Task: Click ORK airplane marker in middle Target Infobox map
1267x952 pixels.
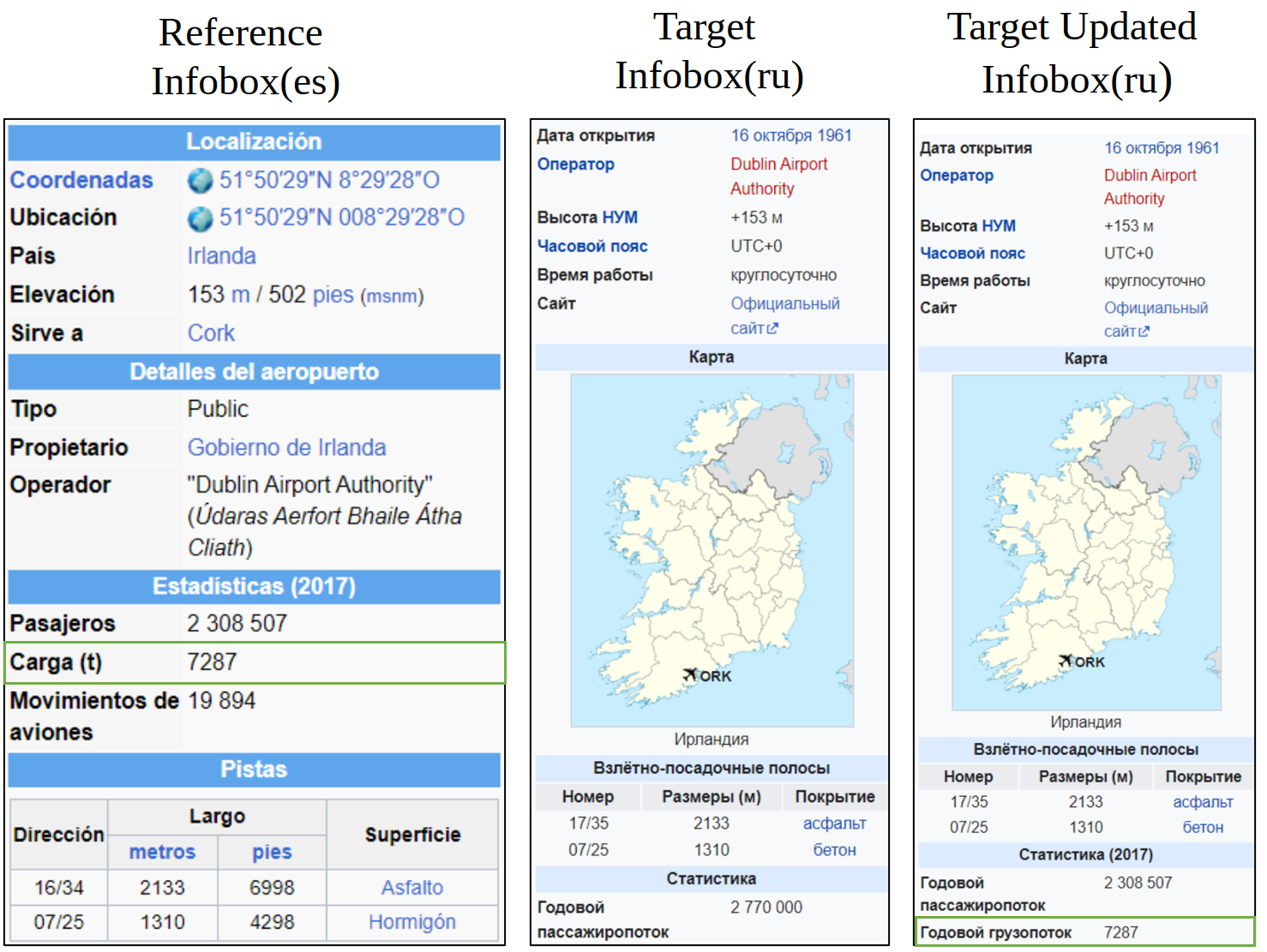Action: 691,675
